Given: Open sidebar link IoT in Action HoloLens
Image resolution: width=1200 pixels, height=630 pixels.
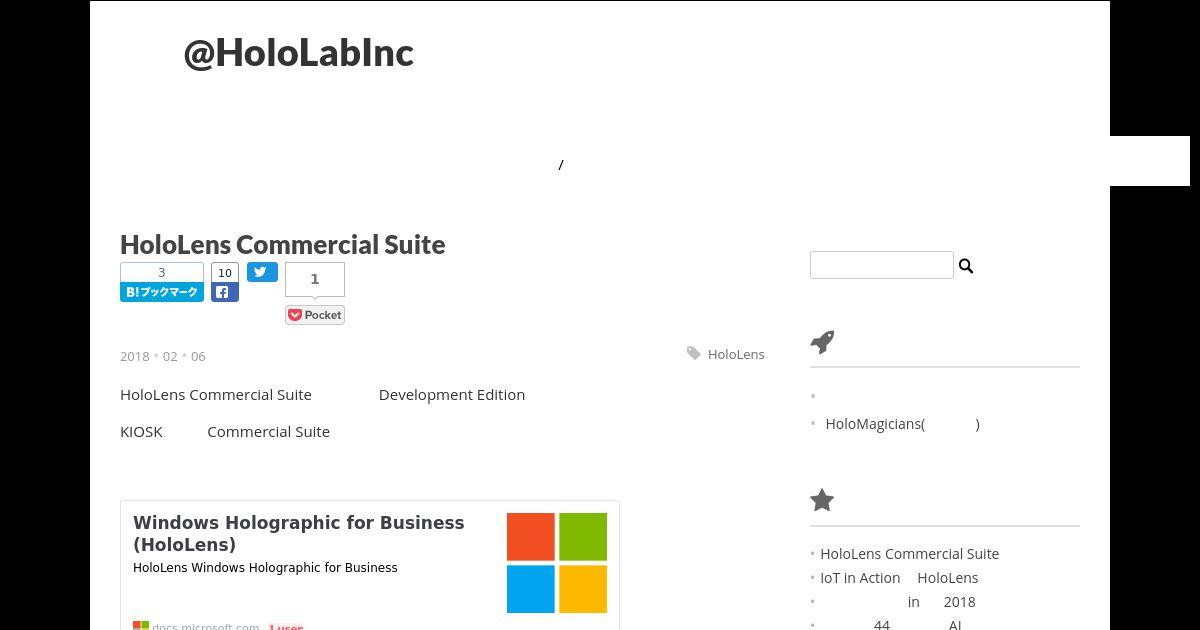Looking at the screenshot, I should [x=899, y=578].
